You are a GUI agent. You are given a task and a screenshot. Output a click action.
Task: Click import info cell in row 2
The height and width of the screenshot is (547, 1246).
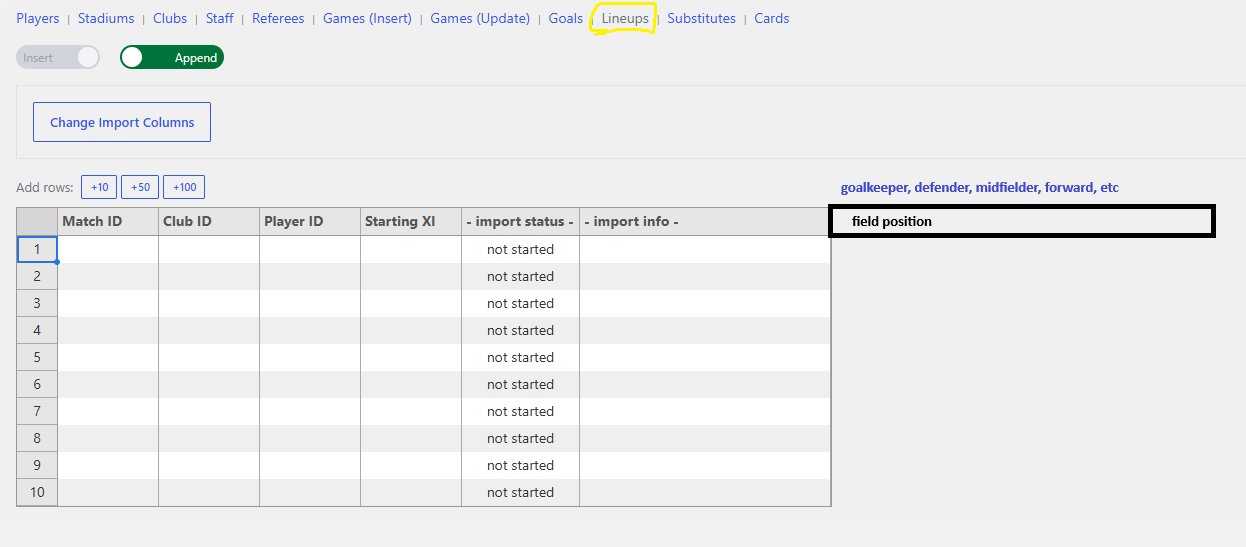point(705,276)
